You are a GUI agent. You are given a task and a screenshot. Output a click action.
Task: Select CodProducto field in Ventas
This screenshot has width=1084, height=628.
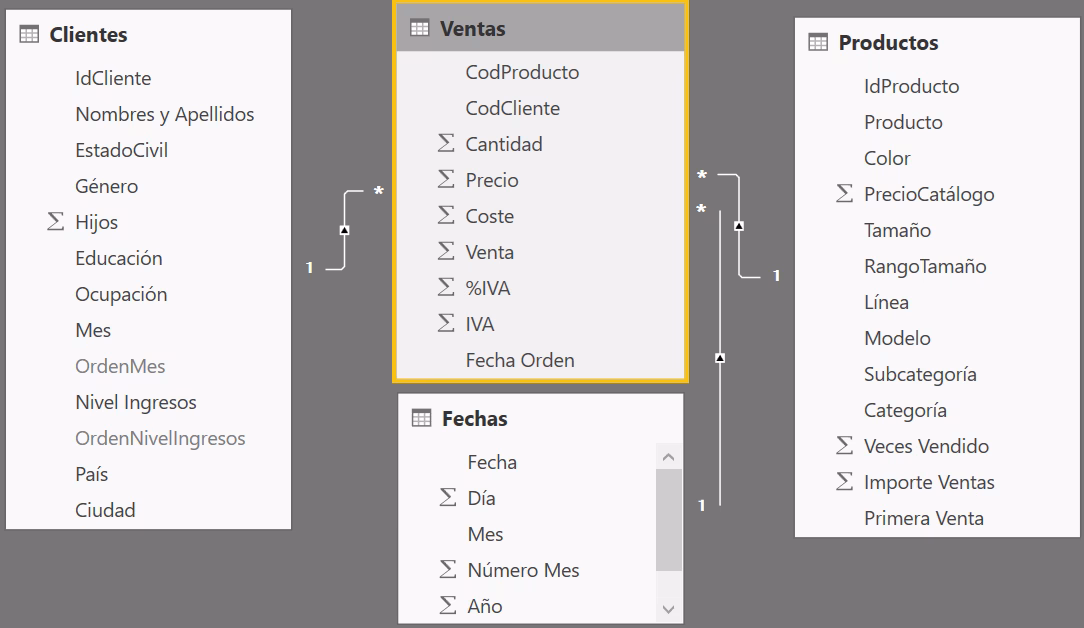[523, 72]
